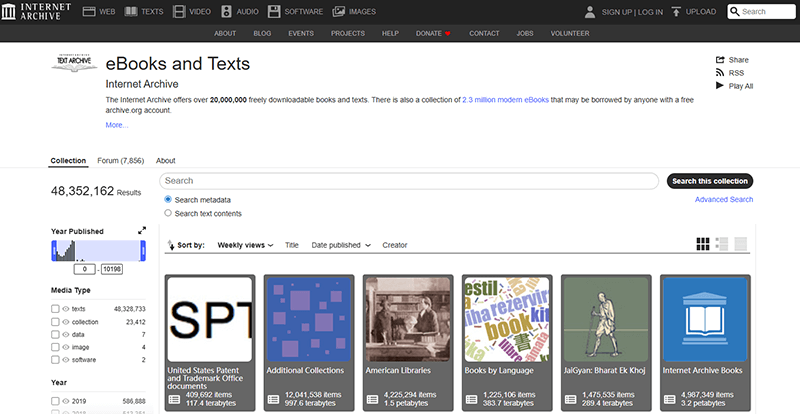The image size is (800, 414).
Task: Open the Texts book icon
Action: (x=131, y=11)
